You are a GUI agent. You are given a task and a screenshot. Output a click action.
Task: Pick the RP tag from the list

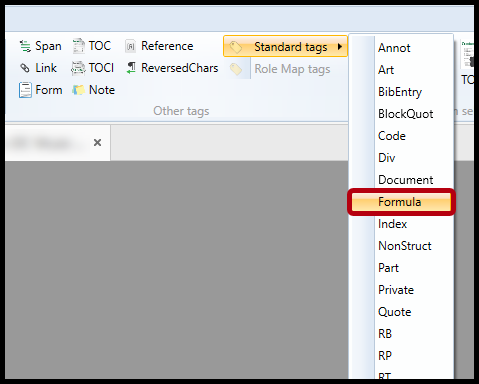[401, 356]
